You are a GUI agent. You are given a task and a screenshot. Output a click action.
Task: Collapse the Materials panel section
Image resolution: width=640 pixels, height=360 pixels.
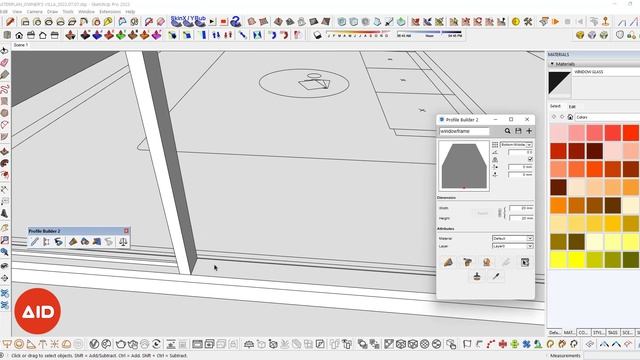coord(552,64)
